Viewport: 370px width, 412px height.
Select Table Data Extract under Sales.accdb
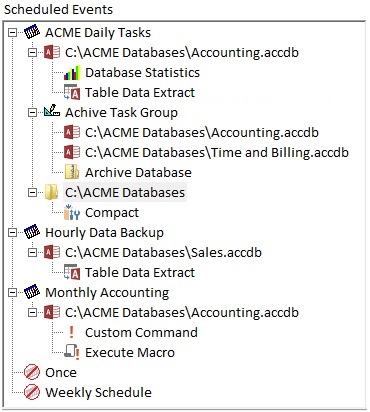click(140, 273)
